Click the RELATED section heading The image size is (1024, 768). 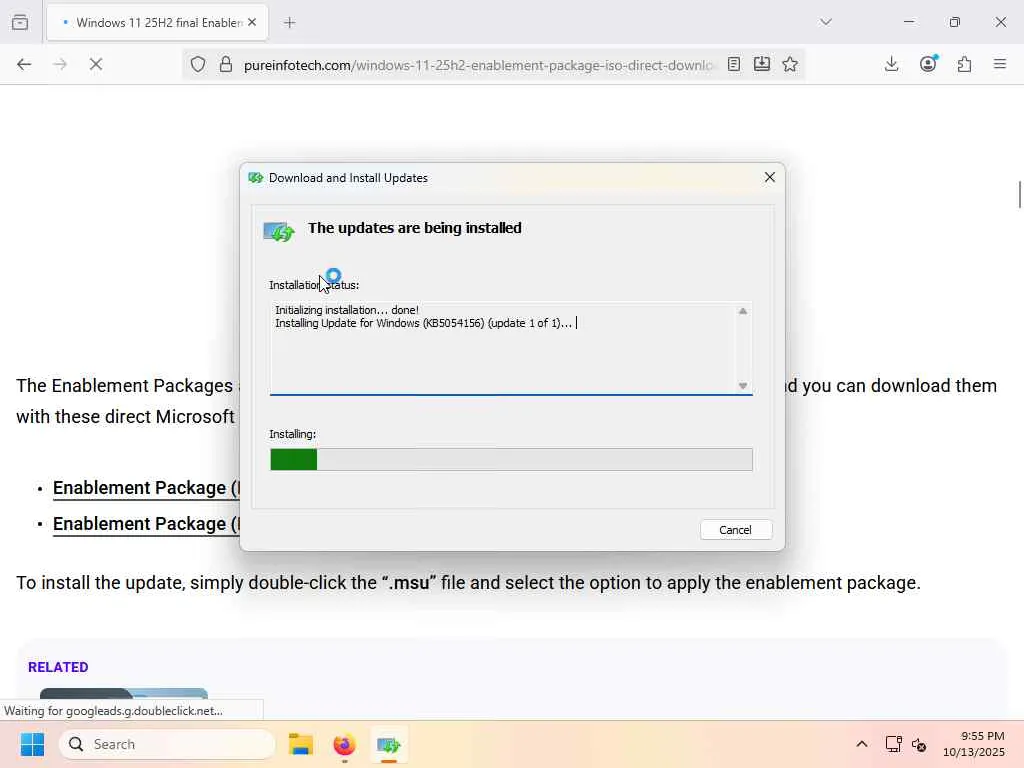[58, 667]
